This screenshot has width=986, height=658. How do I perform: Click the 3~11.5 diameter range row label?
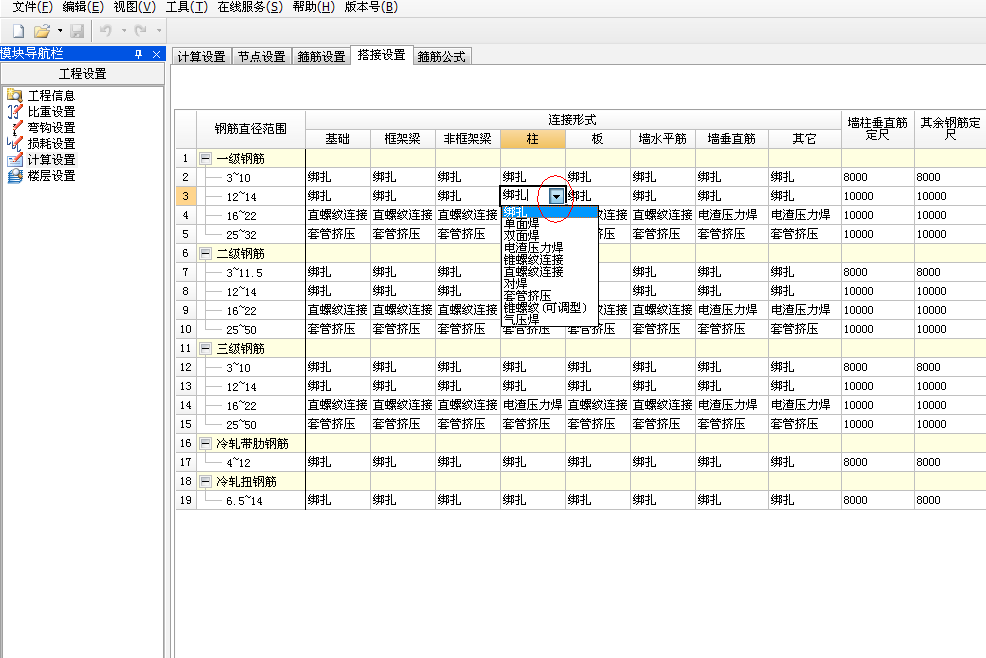pyautogui.click(x=245, y=273)
